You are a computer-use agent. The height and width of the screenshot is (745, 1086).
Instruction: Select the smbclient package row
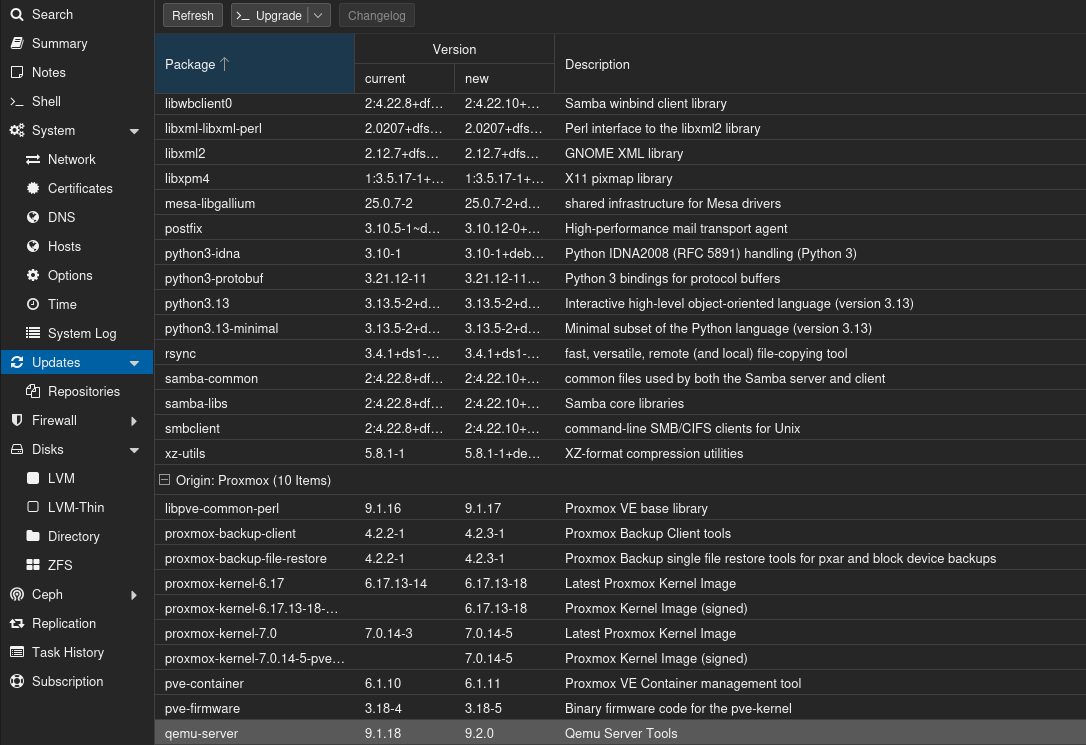[x=620, y=428]
